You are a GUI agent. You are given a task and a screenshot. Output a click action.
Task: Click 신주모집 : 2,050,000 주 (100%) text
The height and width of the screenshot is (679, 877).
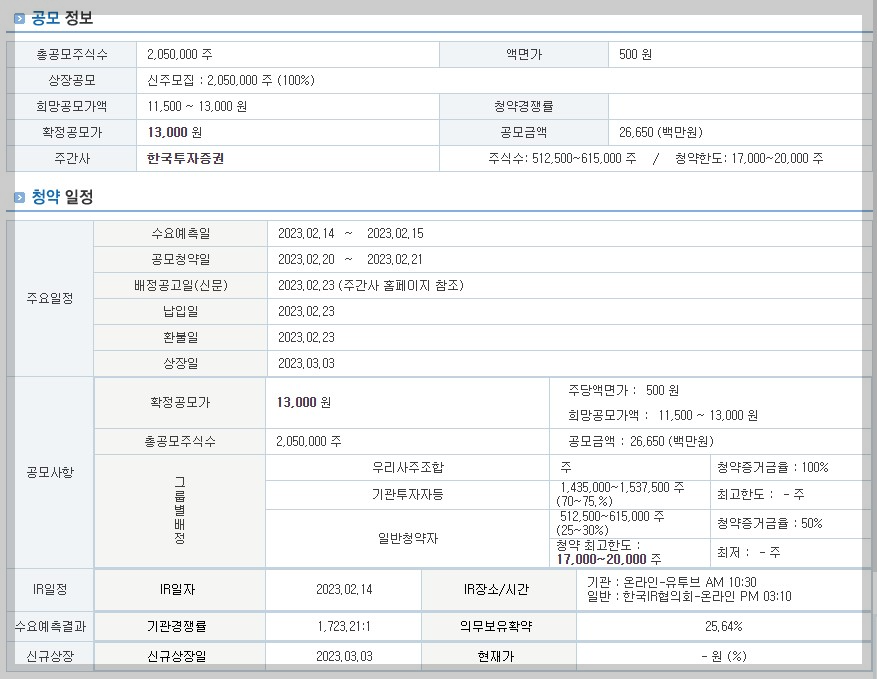[x=231, y=81]
